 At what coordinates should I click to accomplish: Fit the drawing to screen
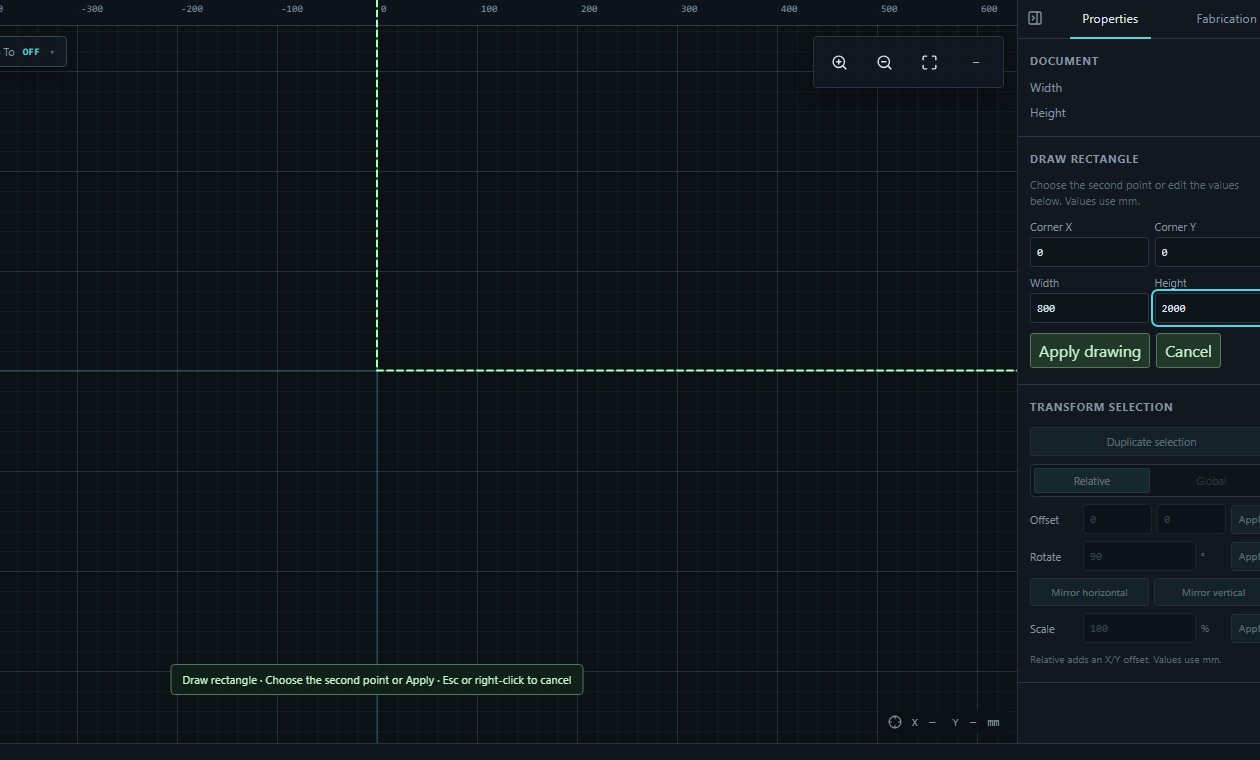coord(929,62)
